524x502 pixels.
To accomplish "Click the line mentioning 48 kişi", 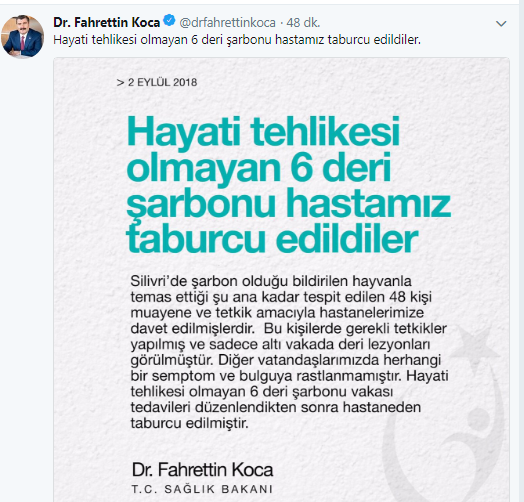I will coord(281,297).
